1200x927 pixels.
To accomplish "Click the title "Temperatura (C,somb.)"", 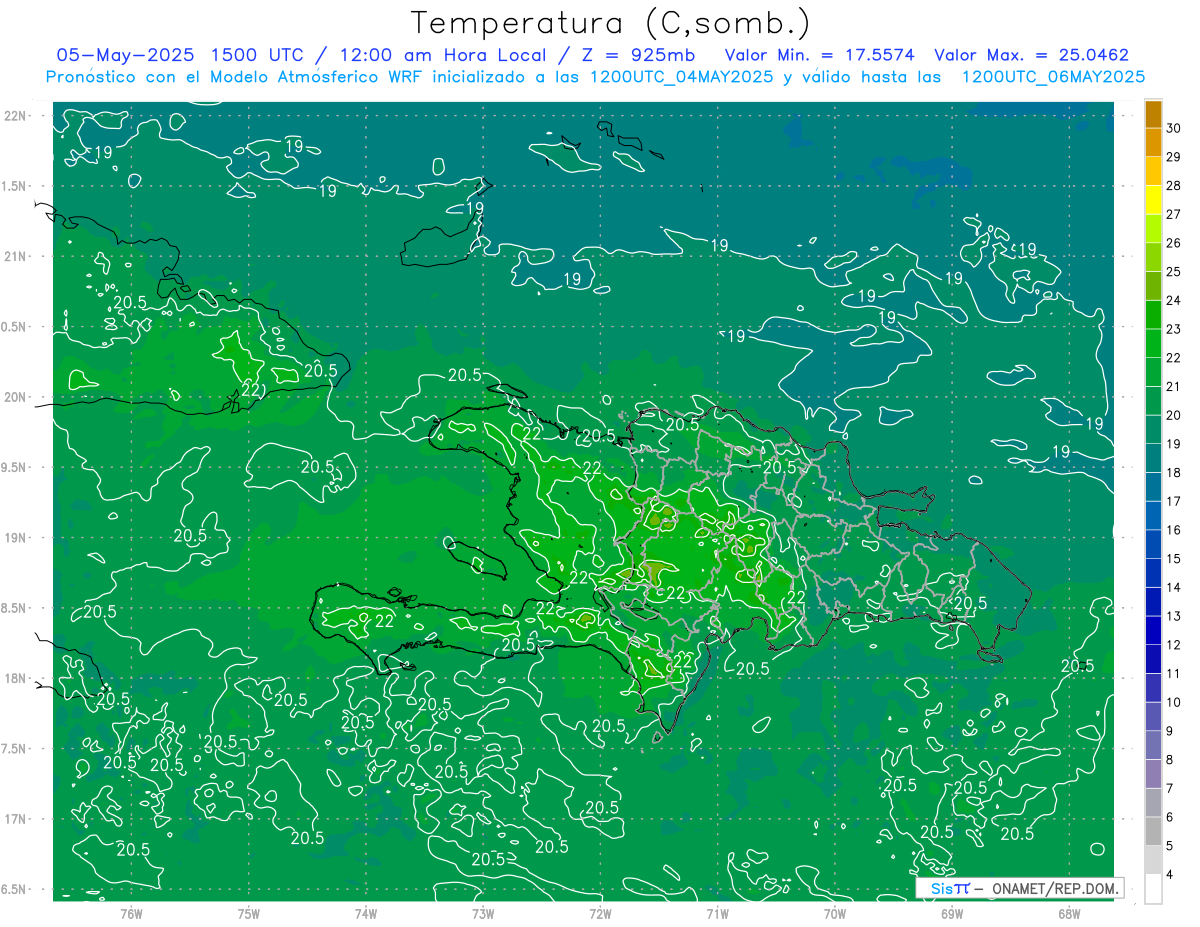I will click(611, 23).
